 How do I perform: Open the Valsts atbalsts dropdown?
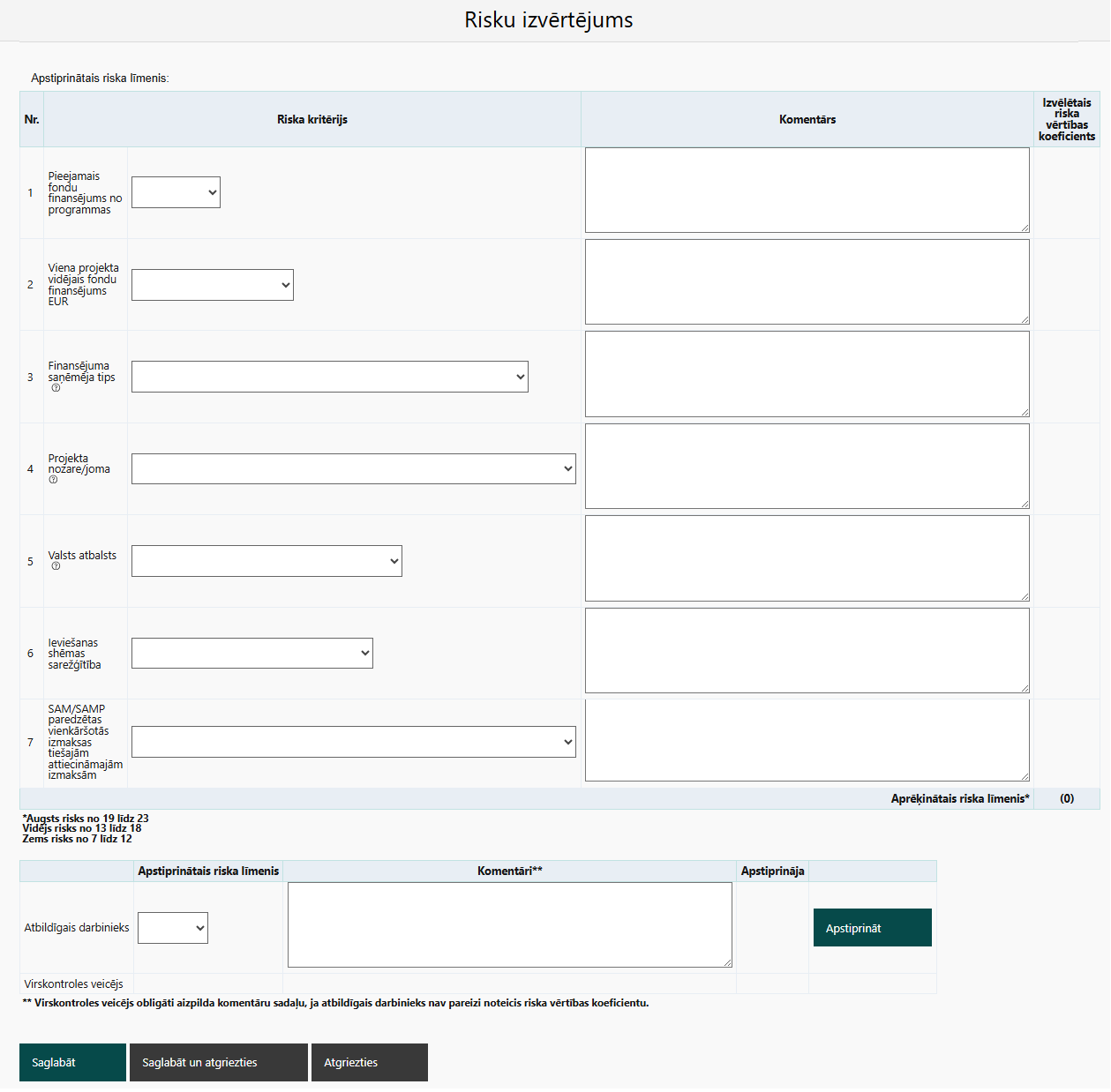click(266, 561)
